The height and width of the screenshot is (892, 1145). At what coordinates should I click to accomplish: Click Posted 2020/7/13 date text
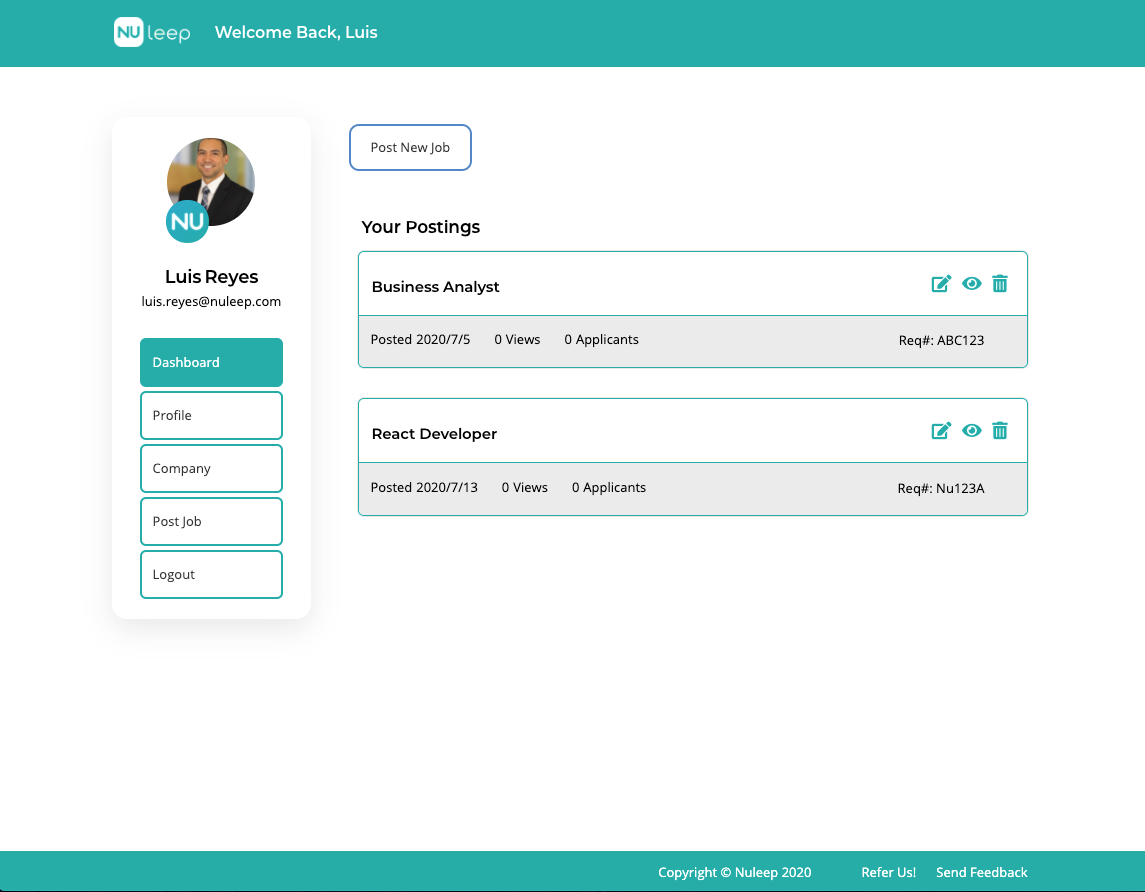[x=424, y=488]
